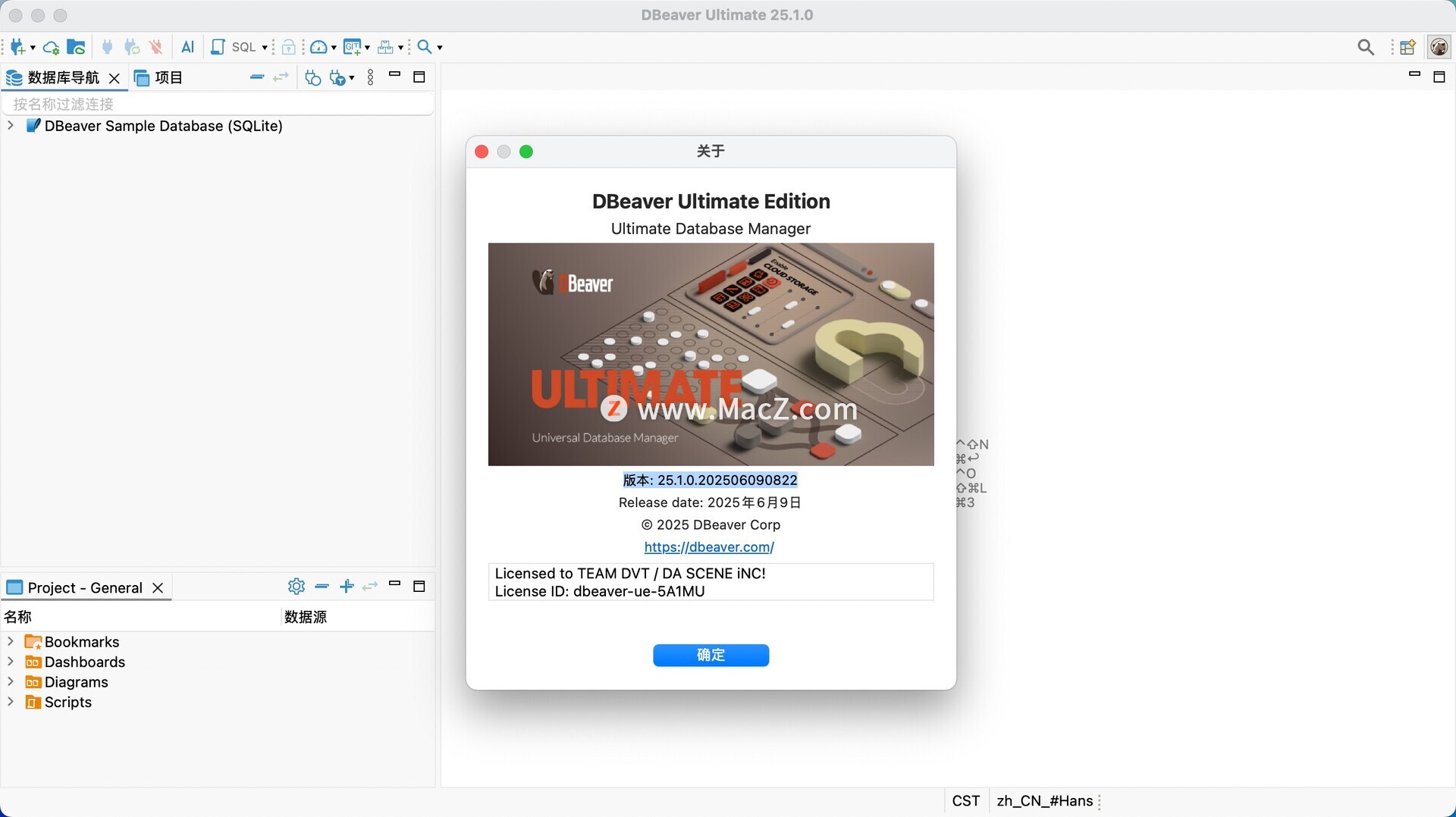Viewport: 1456px width, 817px height.
Task: Expand the Search magnifier dropdown arrow
Action: (440, 48)
